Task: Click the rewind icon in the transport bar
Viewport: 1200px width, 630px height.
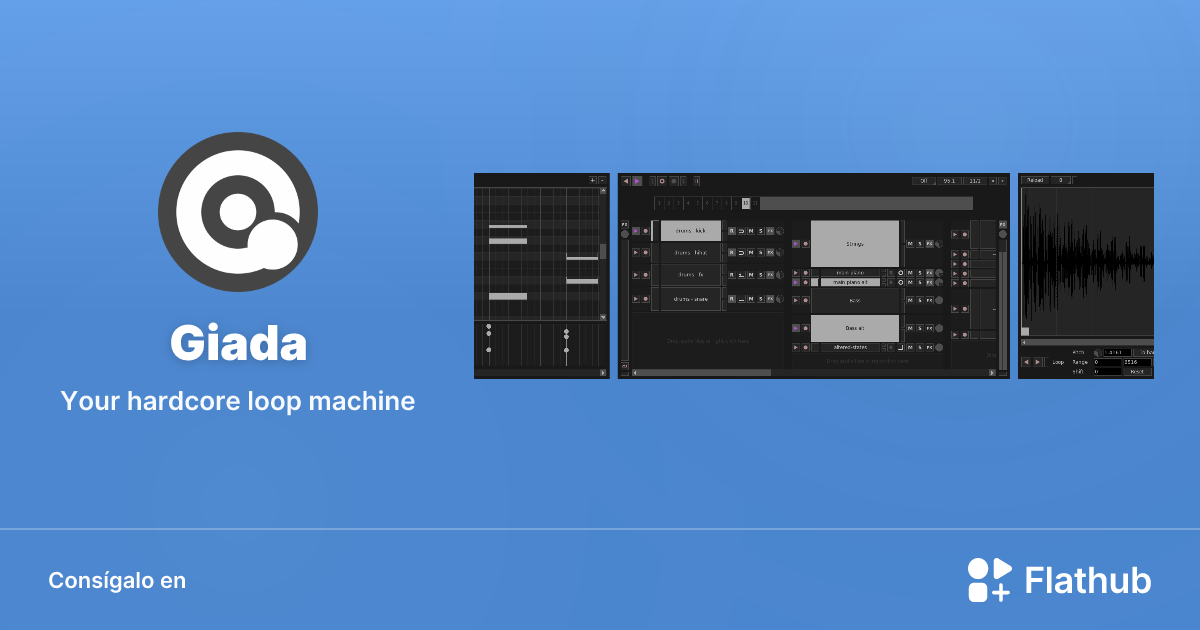Action: 626,181
